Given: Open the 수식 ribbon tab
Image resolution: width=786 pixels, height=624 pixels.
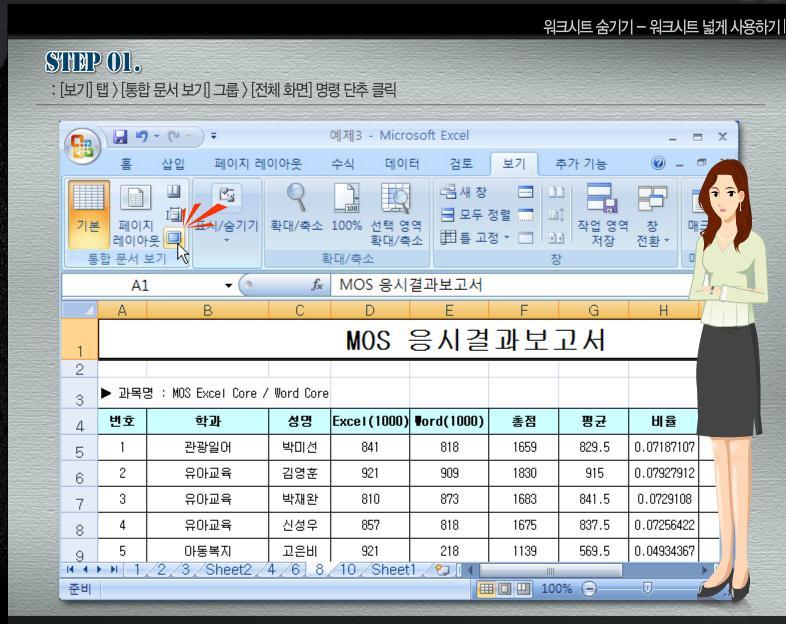Looking at the screenshot, I should tap(343, 164).
